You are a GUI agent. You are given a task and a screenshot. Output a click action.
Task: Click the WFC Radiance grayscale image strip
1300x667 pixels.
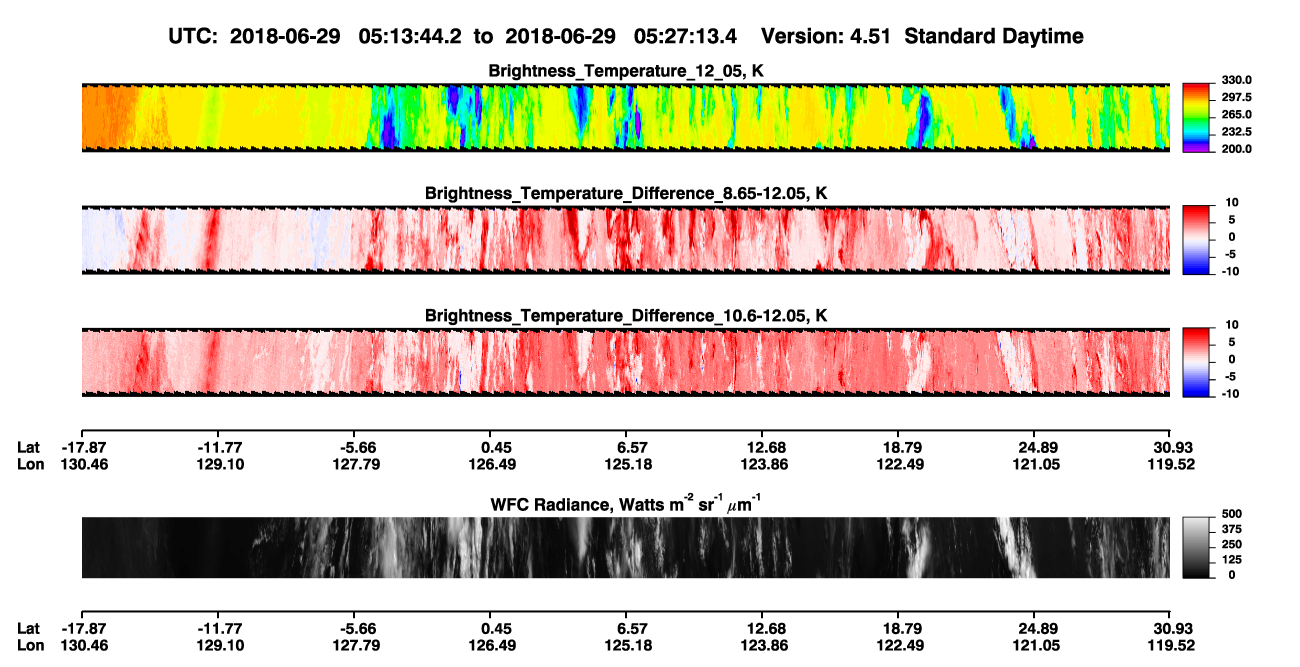coord(625,548)
